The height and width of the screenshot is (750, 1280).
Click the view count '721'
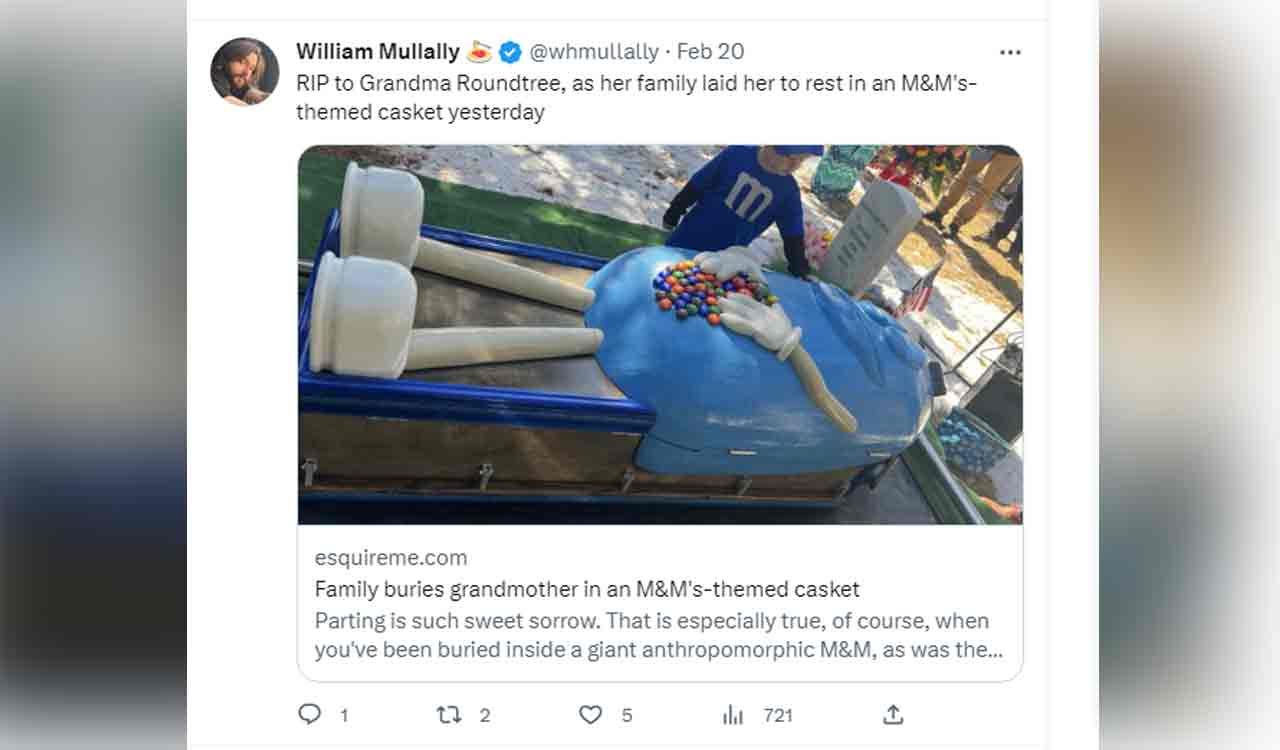tap(776, 715)
